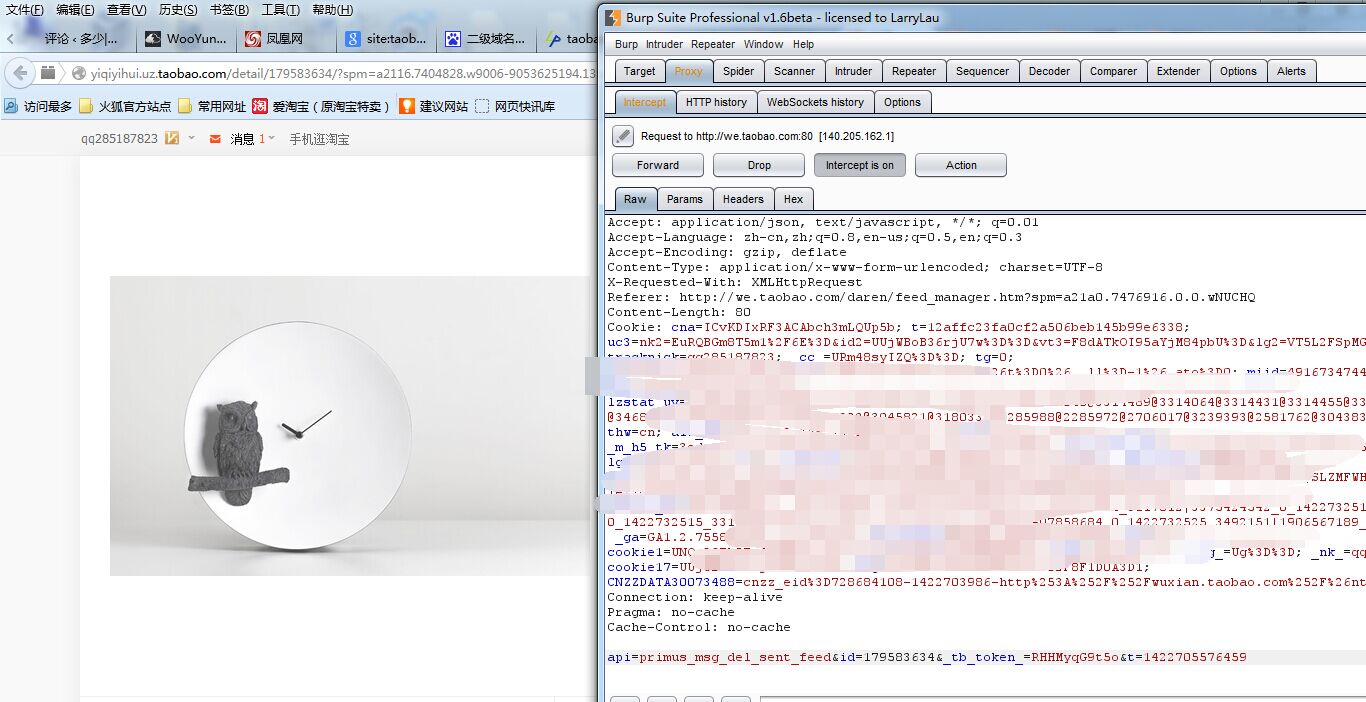The image size is (1366, 702).
Task: Select the Raw request view tab
Action: pyautogui.click(x=635, y=199)
